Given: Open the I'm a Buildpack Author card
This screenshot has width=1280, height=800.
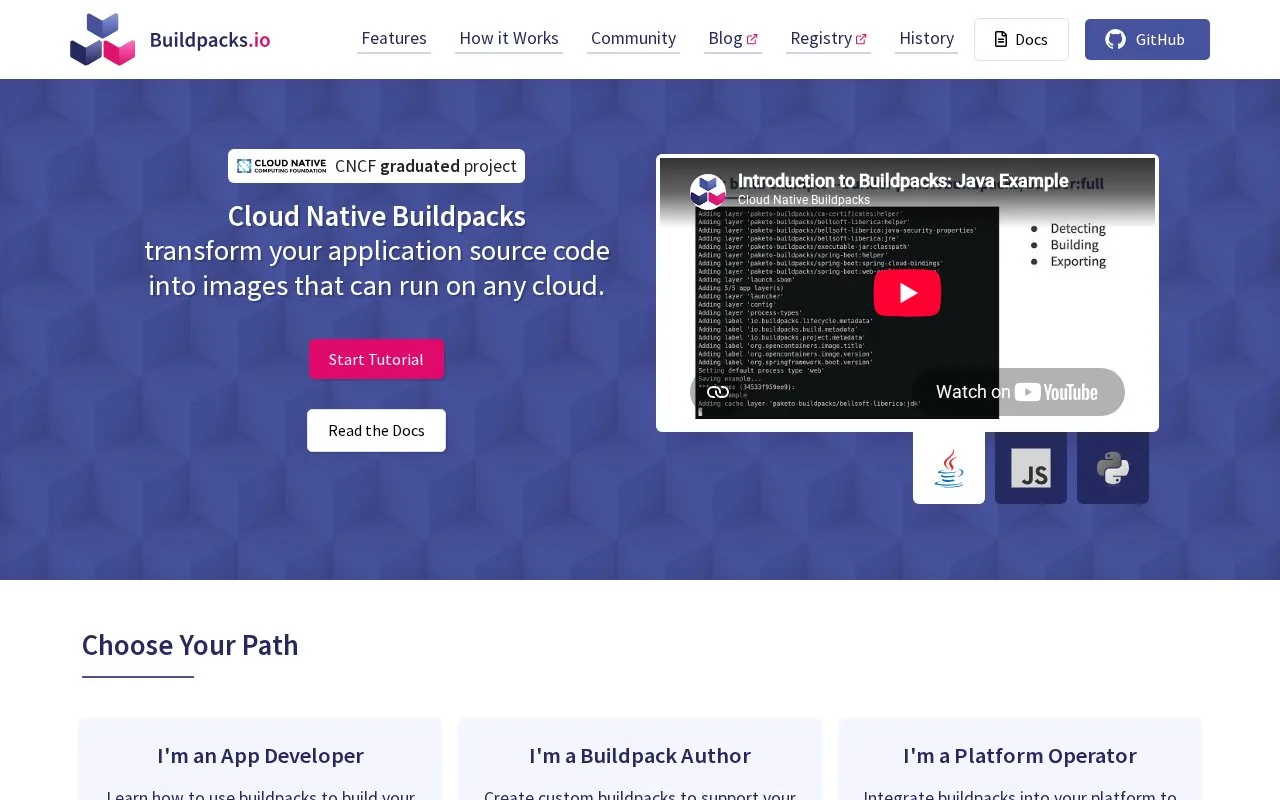Looking at the screenshot, I should point(640,759).
